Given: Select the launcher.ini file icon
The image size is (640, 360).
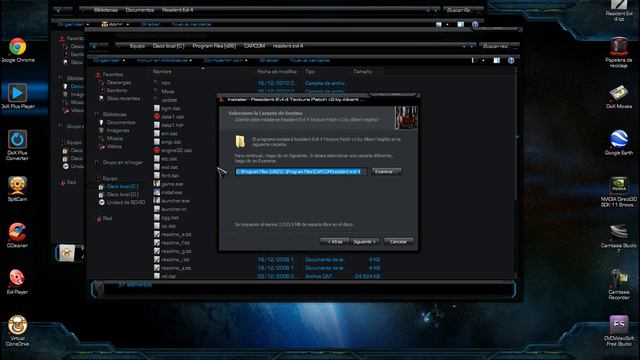Looking at the screenshot, I should 157,209.
